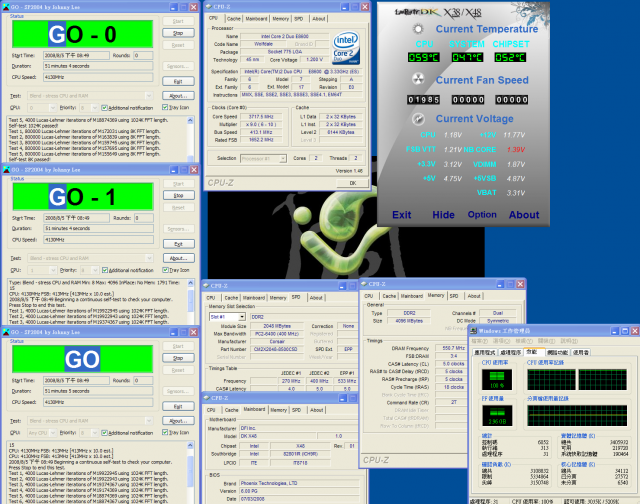Click OK button in top CPU-Z window
The width and height of the screenshot is (640, 504).
tap(353, 183)
